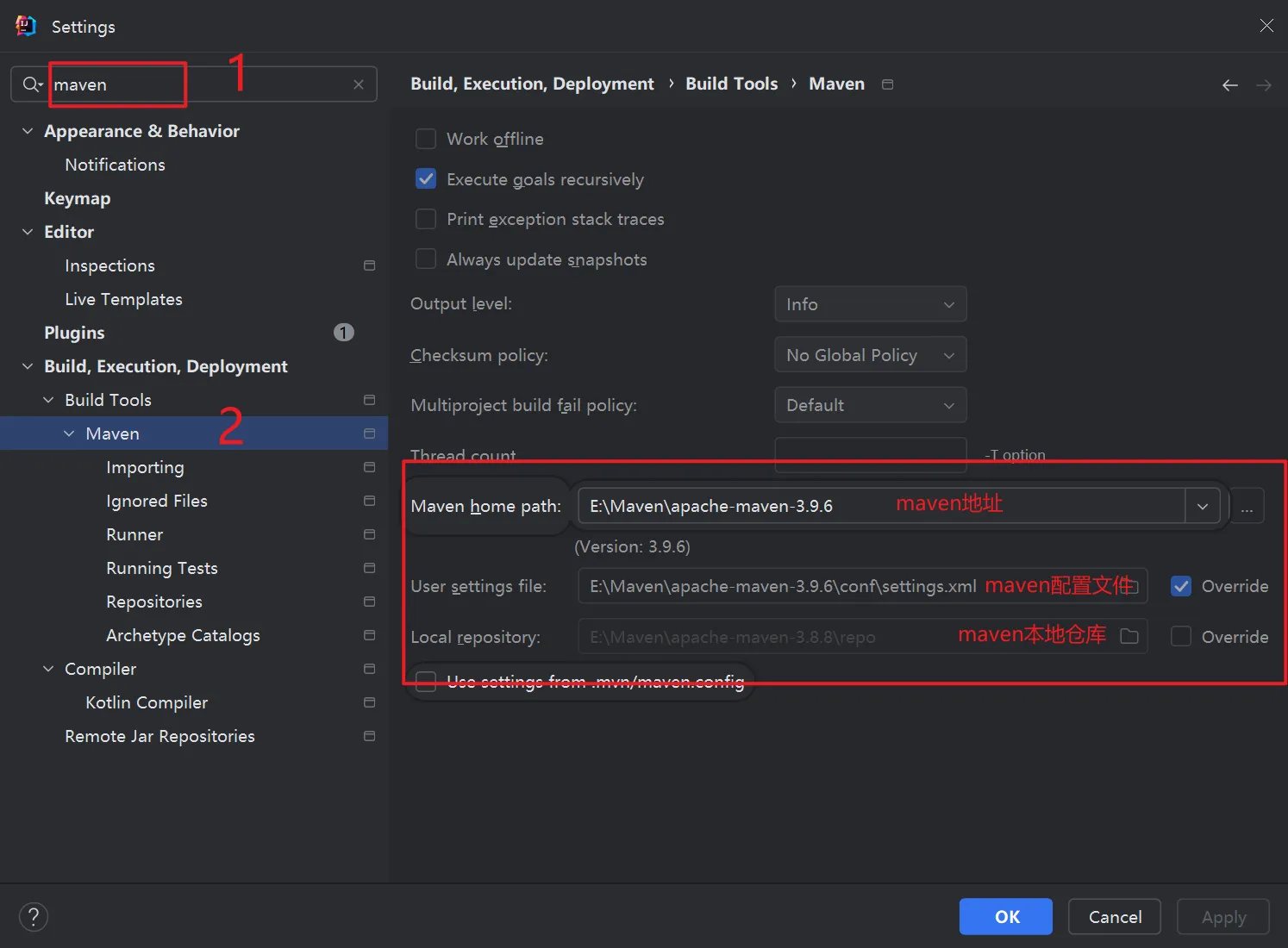Viewport: 1288px width, 948px height.
Task: Click the Thread count input field
Action: coord(871,455)
